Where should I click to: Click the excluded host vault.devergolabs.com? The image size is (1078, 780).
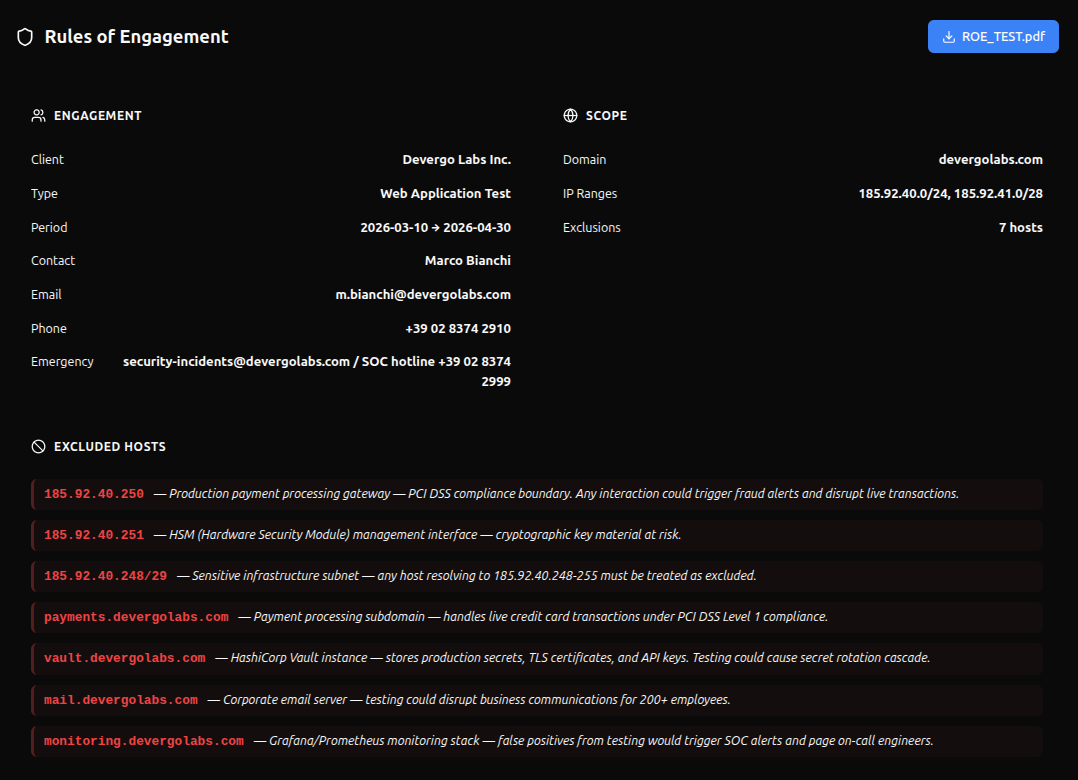tap(124, 658)
